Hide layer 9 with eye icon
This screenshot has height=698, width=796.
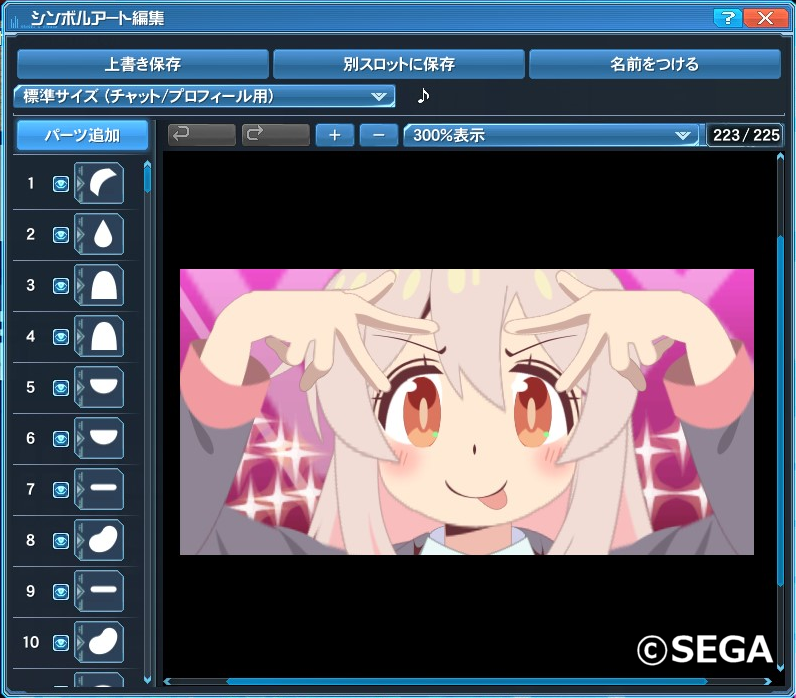click(x=61, y=592)
